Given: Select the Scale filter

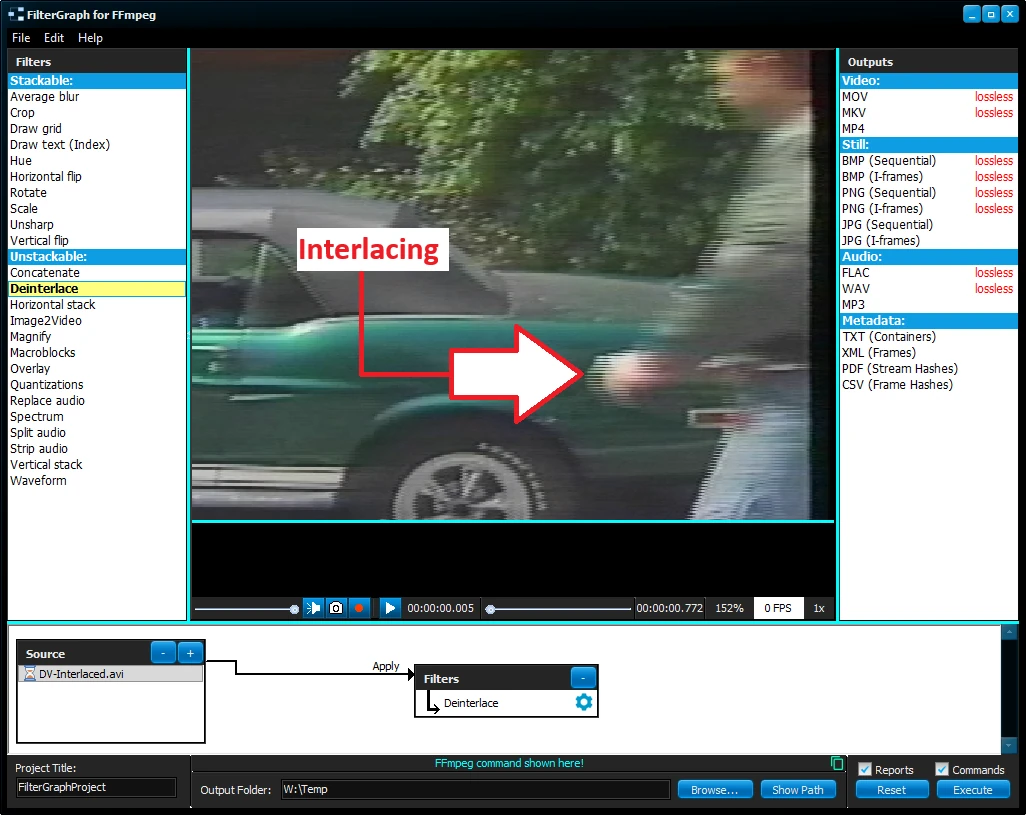Looking at the screenshot, I should pos(97,209).
